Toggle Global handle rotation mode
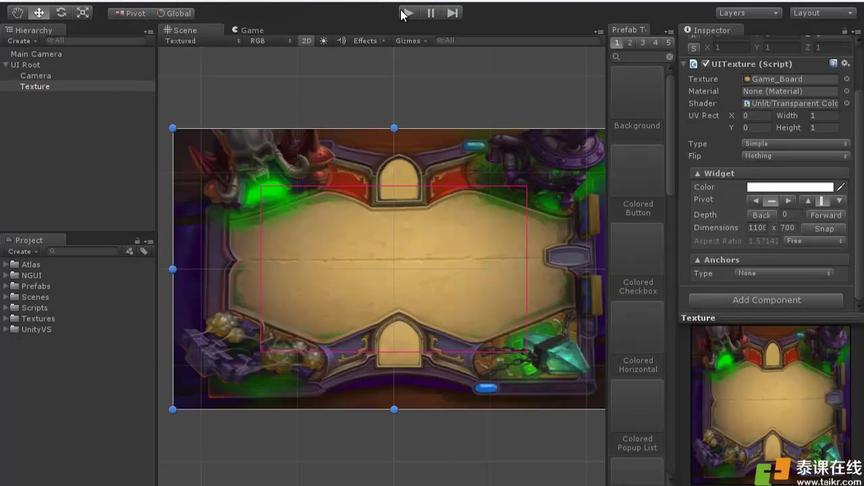This screenshot has width=864, height=486. [x=174, y=13]
